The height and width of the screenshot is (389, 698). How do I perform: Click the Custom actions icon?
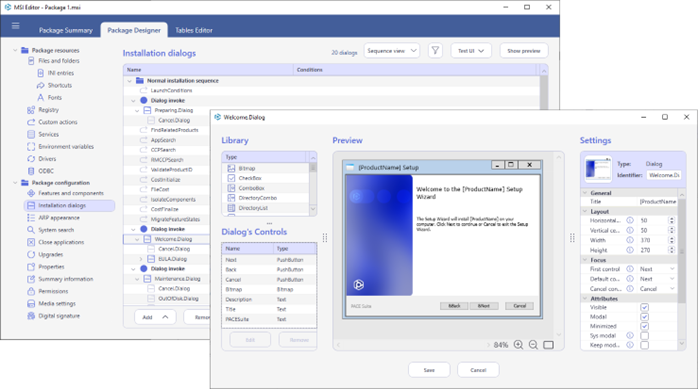pyautogui.click(x=31, y=122)
